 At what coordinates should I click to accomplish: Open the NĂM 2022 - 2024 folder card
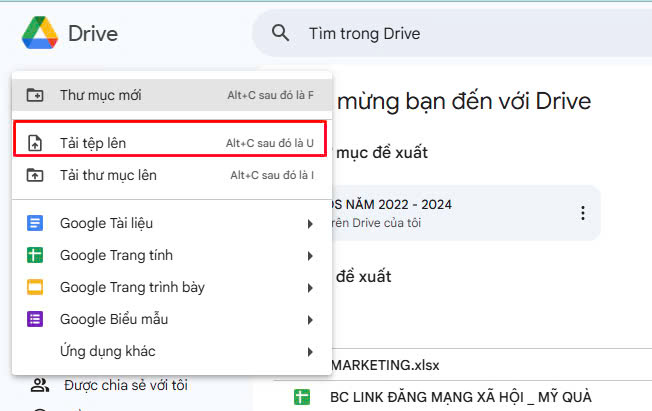click(466, 213)
